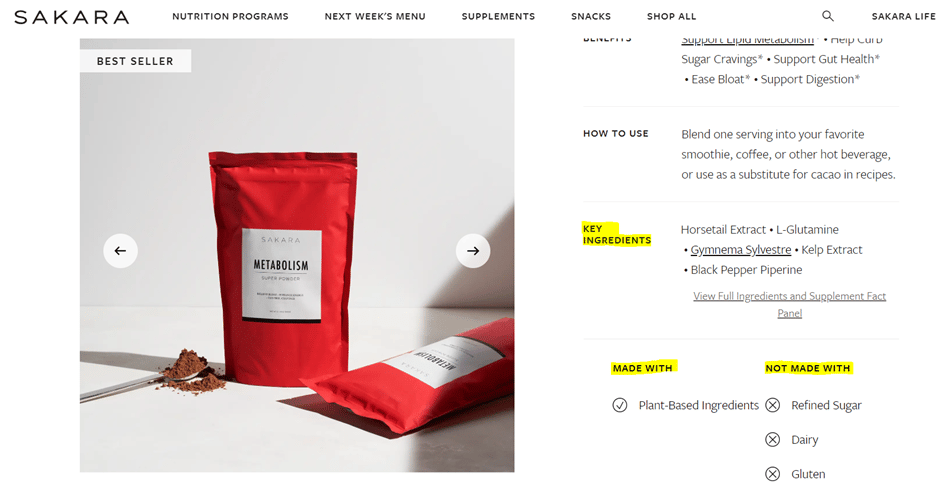
Task: Open the Supplements menu
Action: point(498,16)
